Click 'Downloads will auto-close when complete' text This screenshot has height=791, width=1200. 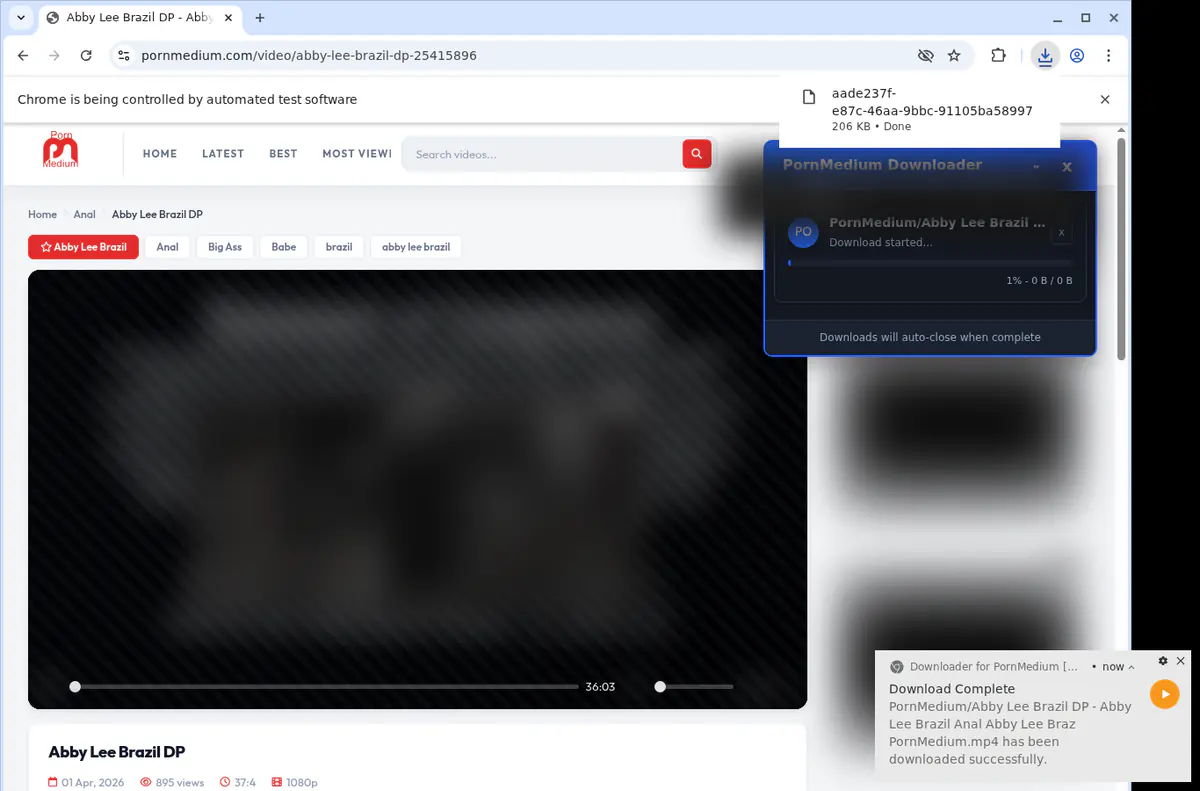930,337
